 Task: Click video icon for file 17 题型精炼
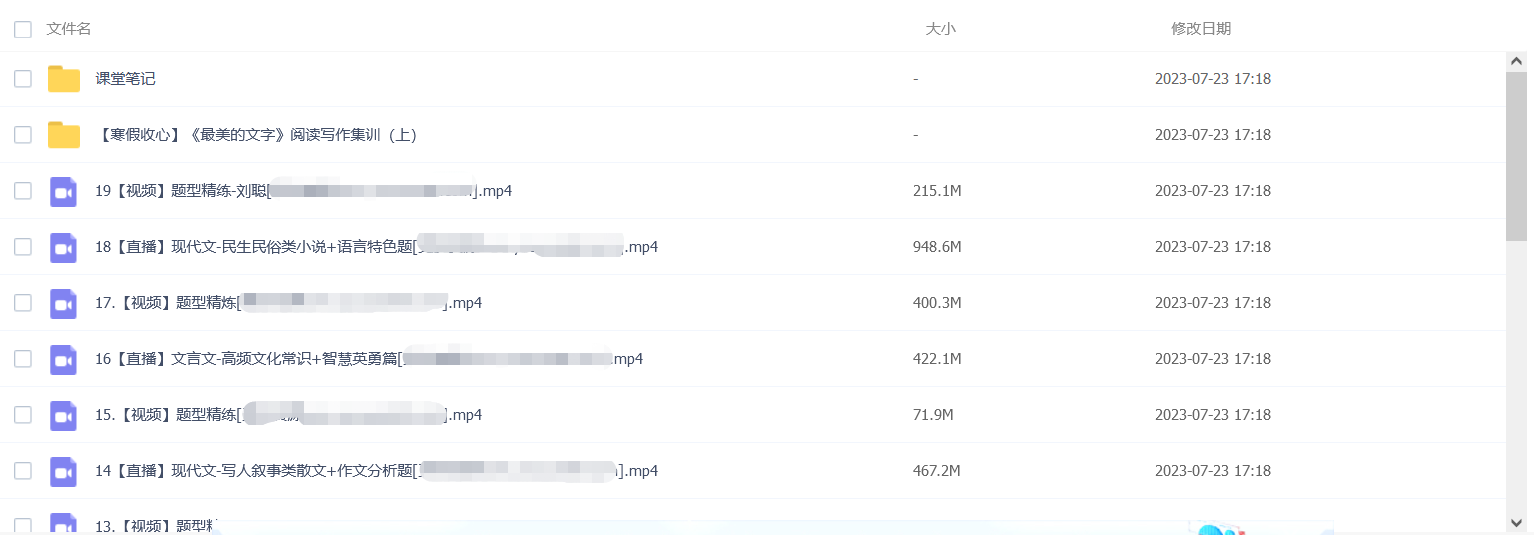click(x=64, y=303)
